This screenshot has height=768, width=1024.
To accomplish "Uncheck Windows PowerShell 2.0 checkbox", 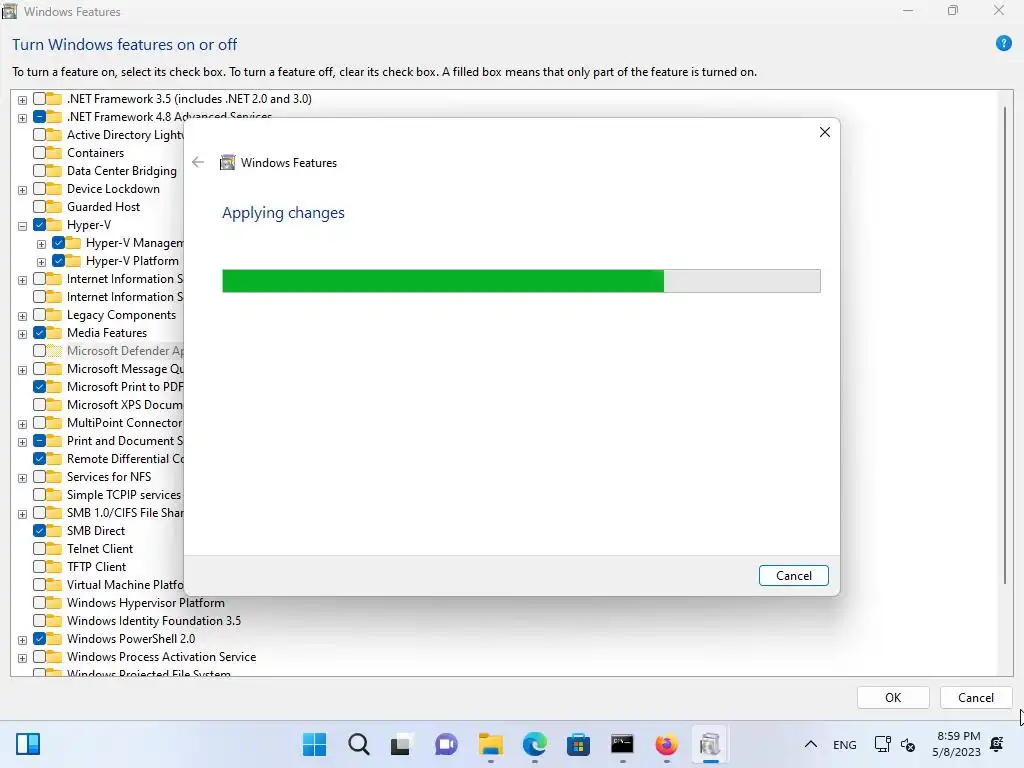I will click(x=39, y=639).
